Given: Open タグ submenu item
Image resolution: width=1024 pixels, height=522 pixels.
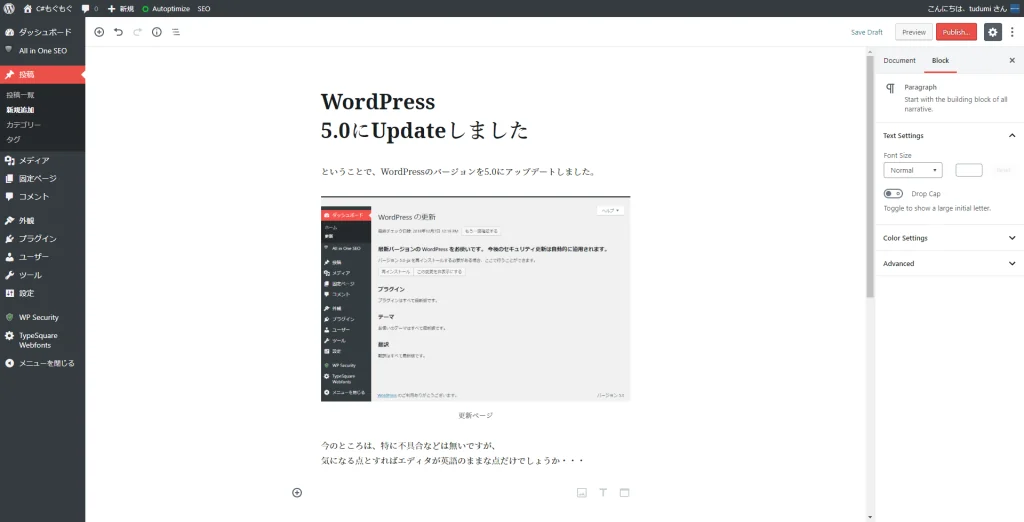Looking at the screenshot, I should [13, 139].
